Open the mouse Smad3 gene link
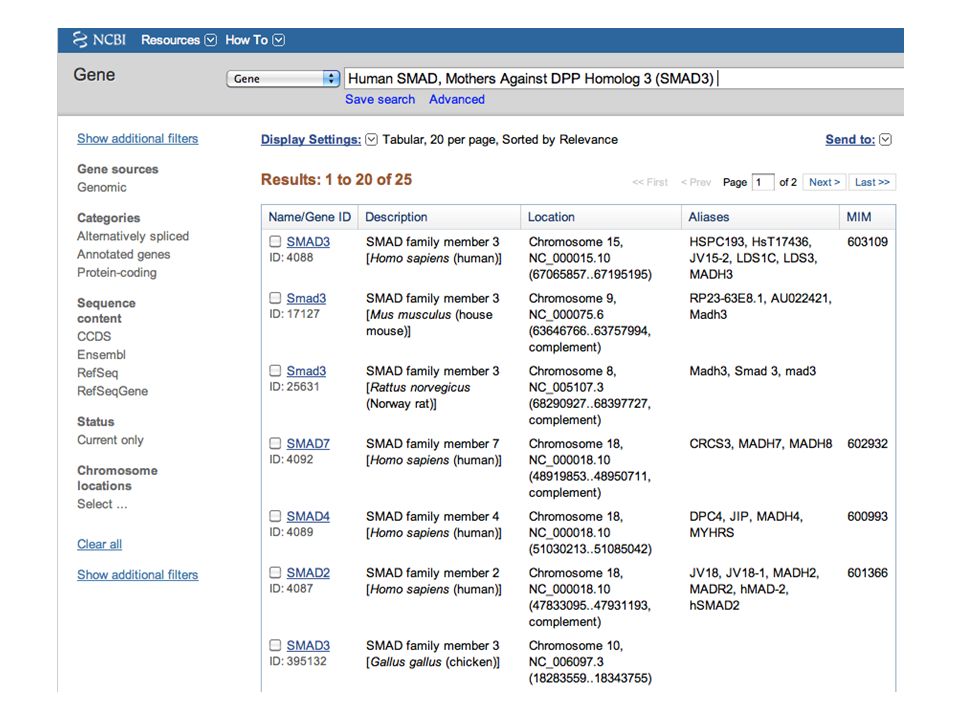This screenshot has width=960, height=720. click(306, 298)
